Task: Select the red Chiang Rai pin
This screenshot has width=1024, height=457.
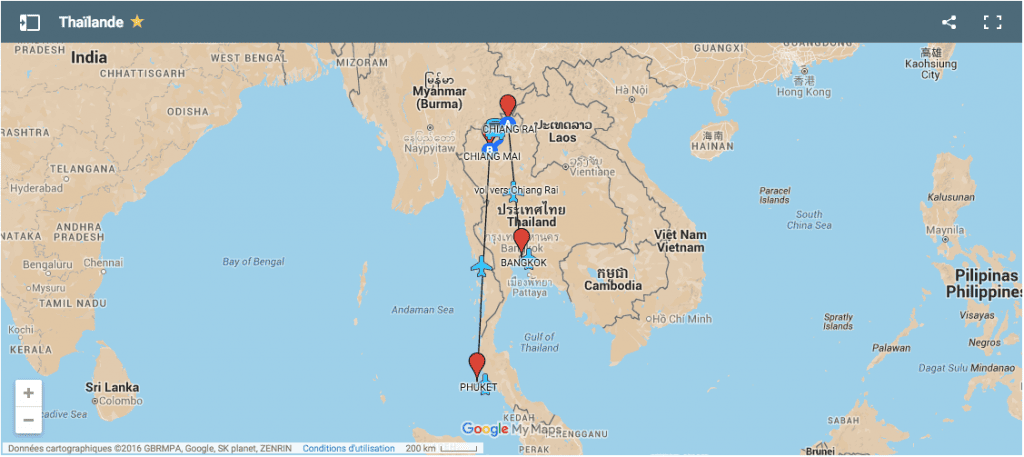Action: tap(507, 106)
